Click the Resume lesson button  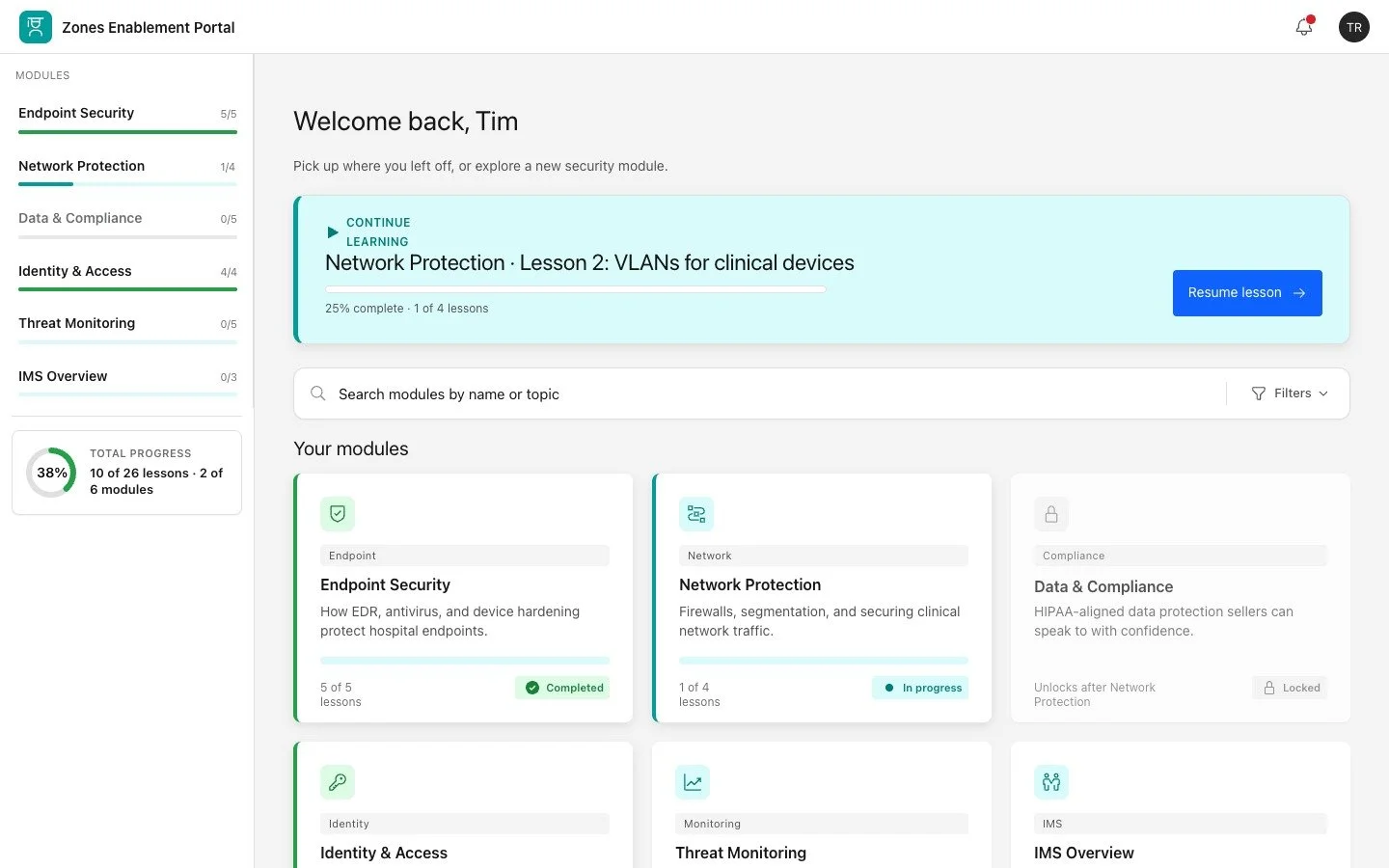(1247, 293)
